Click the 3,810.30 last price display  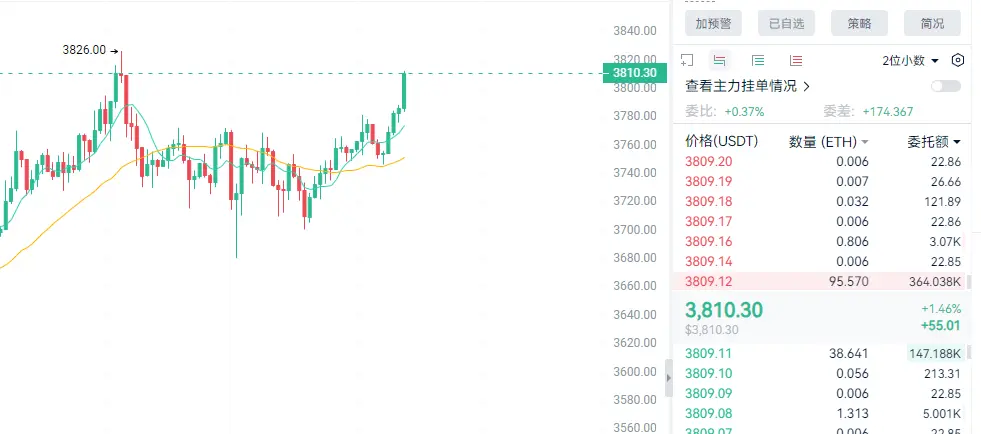pos(724,311)
